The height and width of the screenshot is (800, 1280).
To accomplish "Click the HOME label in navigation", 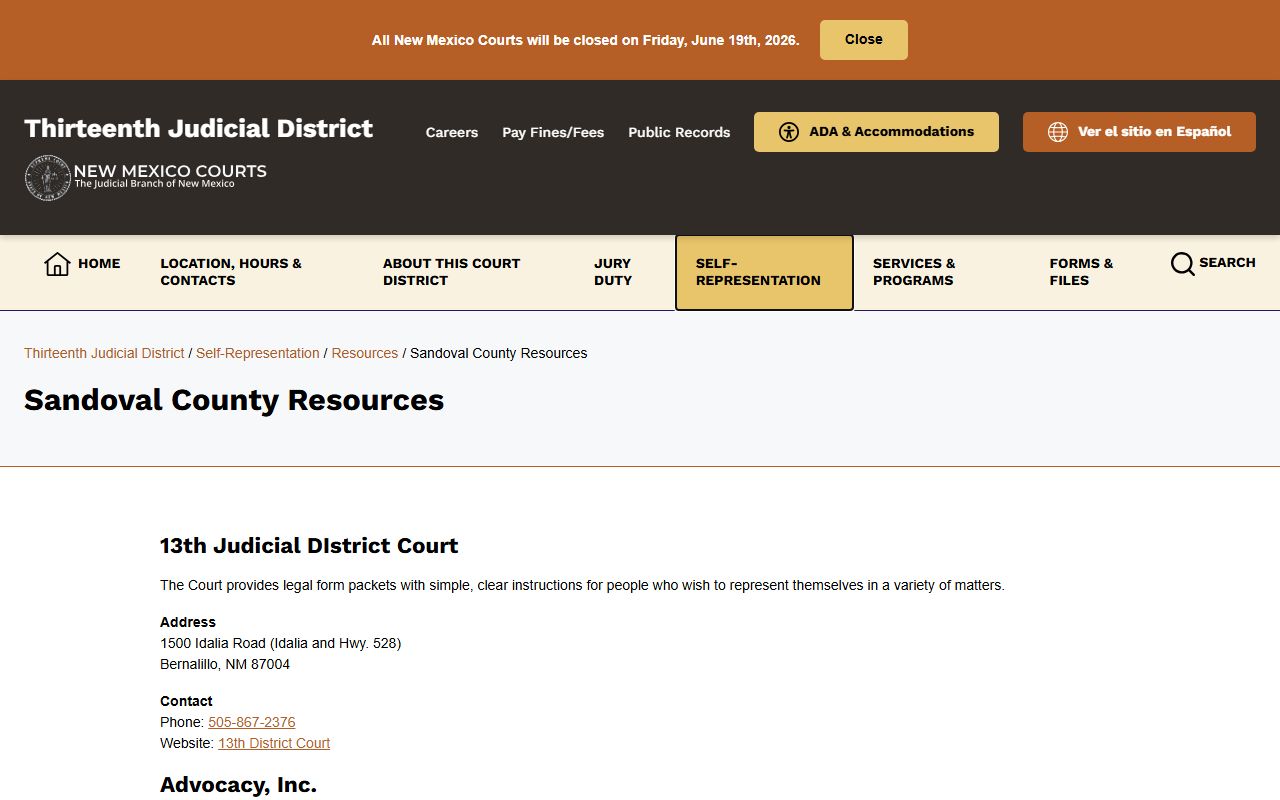I will [x=99, y=263].
